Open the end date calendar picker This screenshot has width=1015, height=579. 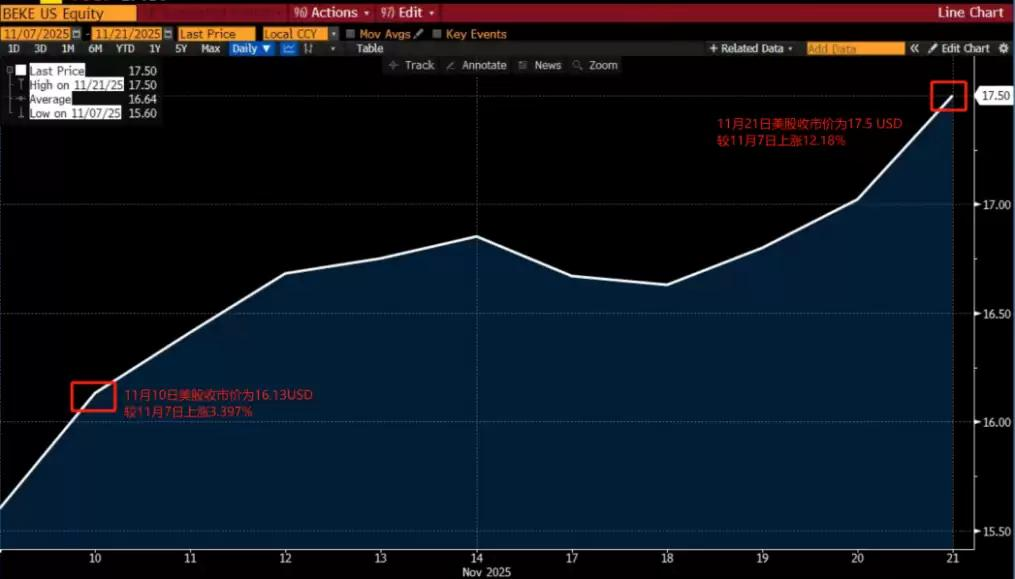pos(167,34)
